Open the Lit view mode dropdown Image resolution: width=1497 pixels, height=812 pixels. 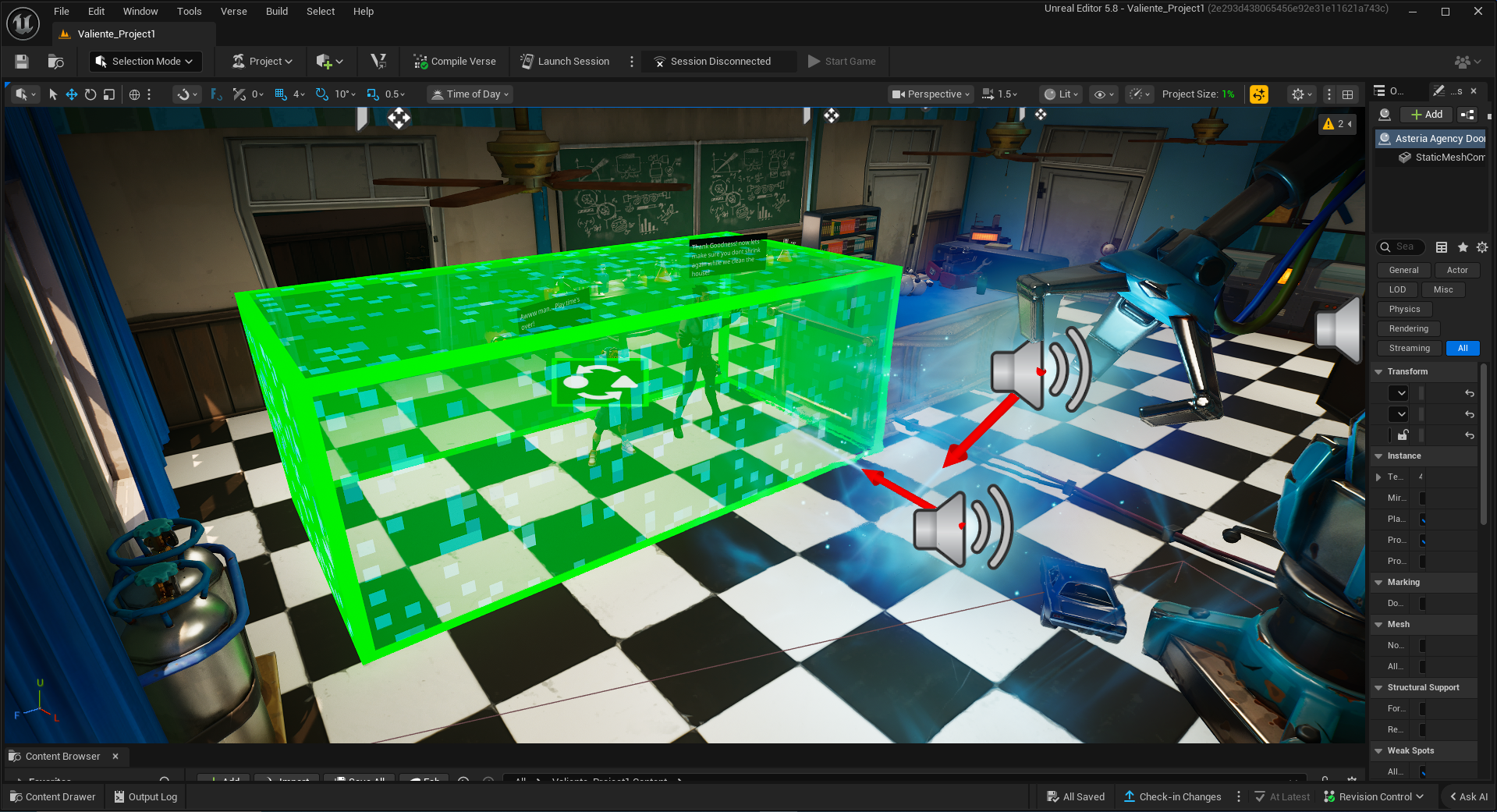tap(1061, 94)
